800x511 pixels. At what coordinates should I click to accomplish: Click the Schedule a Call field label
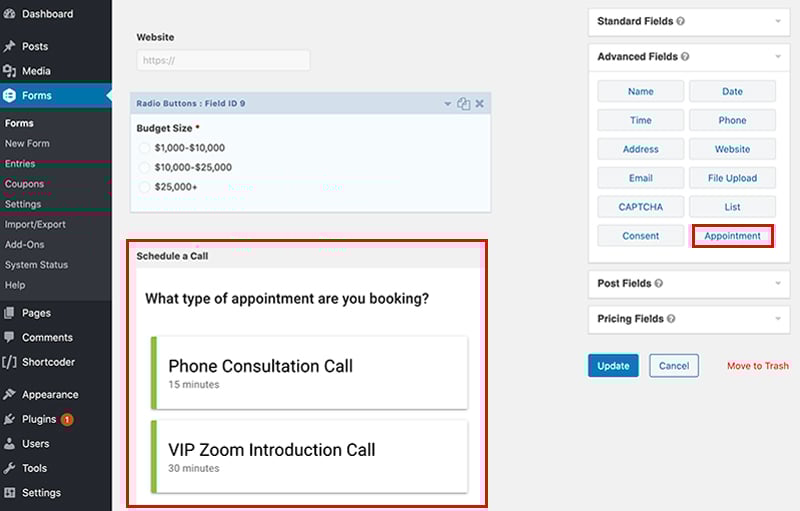[172, 256]
